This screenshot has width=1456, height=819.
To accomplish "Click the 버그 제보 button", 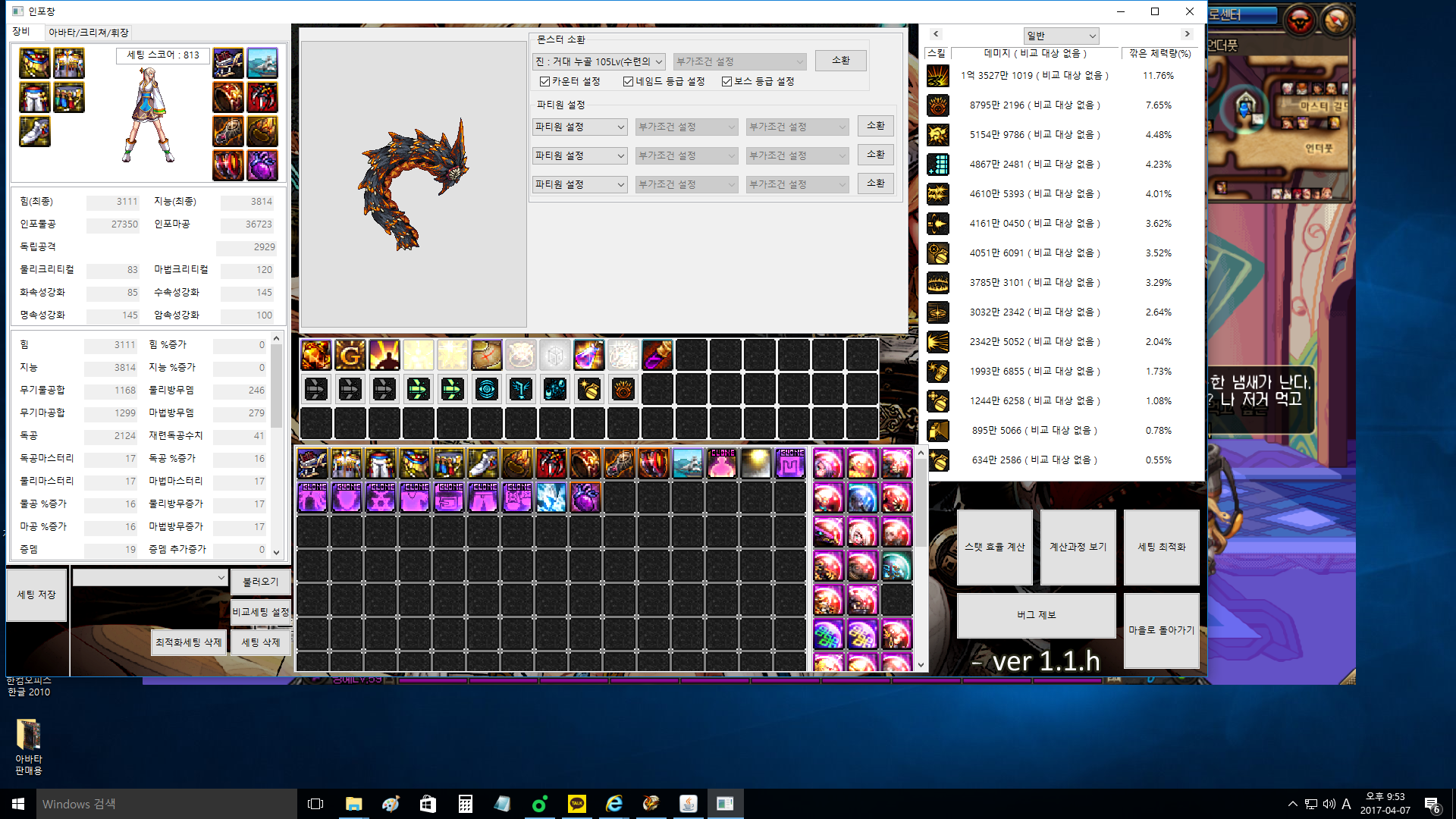I will (x=1037, y=616).
